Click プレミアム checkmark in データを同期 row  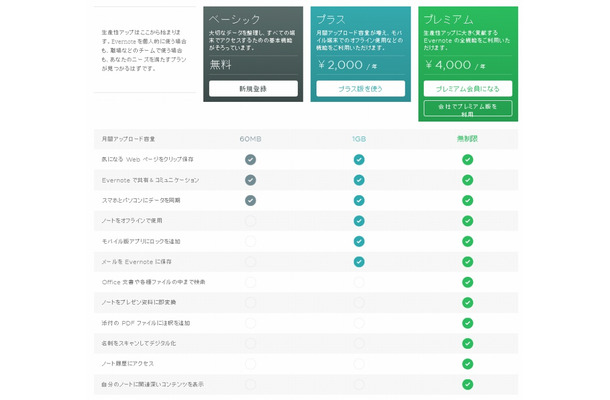(x=468, y=200)
